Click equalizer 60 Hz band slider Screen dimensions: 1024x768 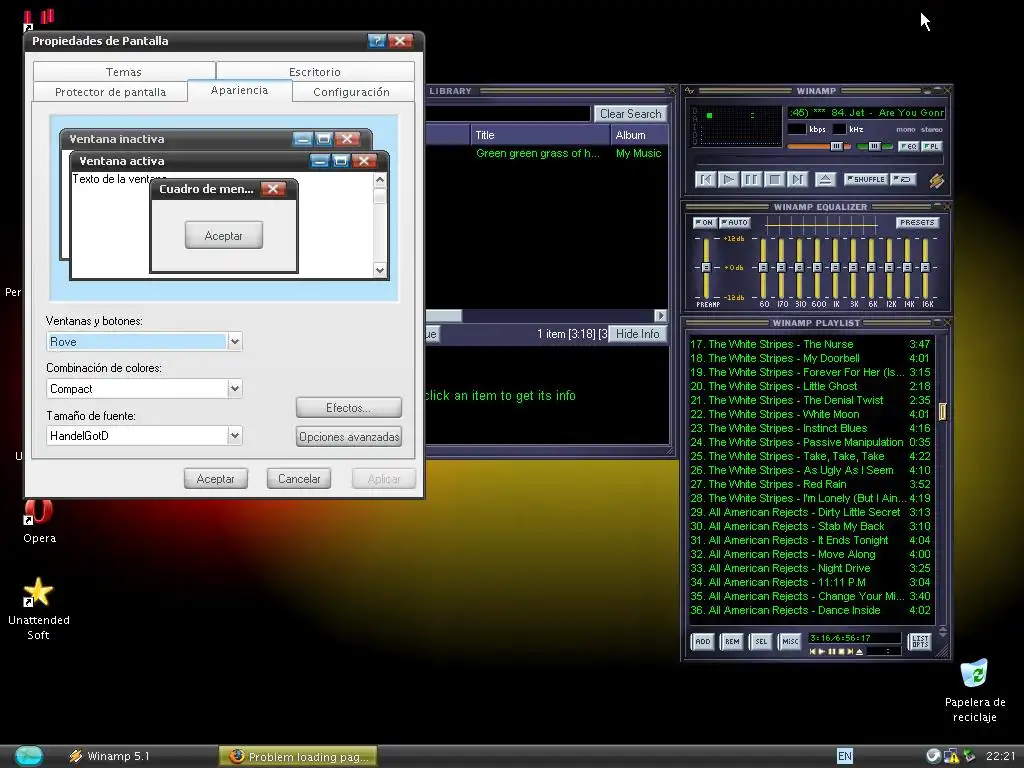pos(763,268)
